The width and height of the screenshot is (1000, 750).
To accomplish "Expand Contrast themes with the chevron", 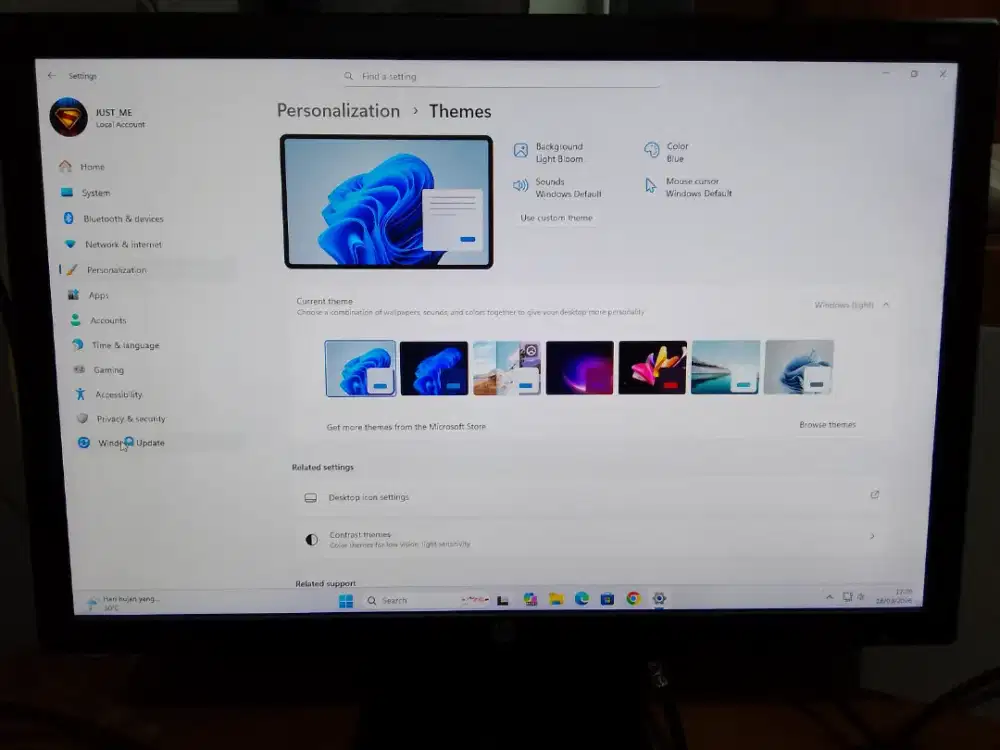I will (x=872, y=537).
